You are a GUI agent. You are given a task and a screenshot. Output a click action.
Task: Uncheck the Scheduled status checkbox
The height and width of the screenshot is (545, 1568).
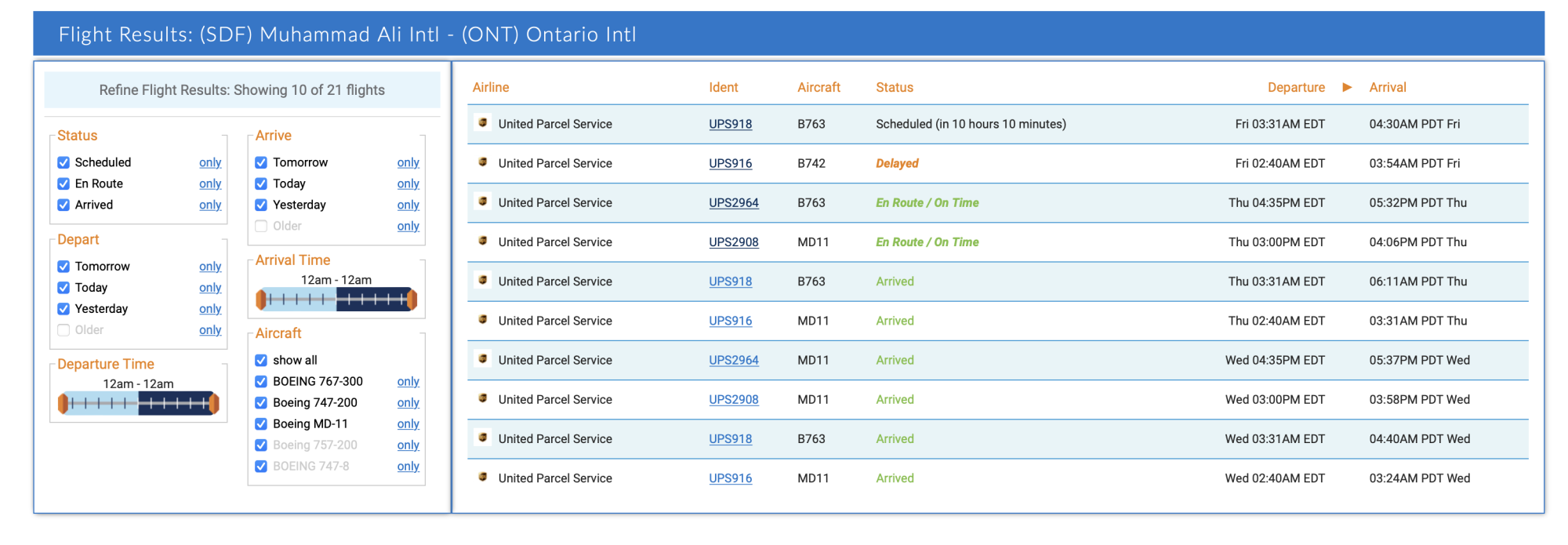tap(64, 162)
